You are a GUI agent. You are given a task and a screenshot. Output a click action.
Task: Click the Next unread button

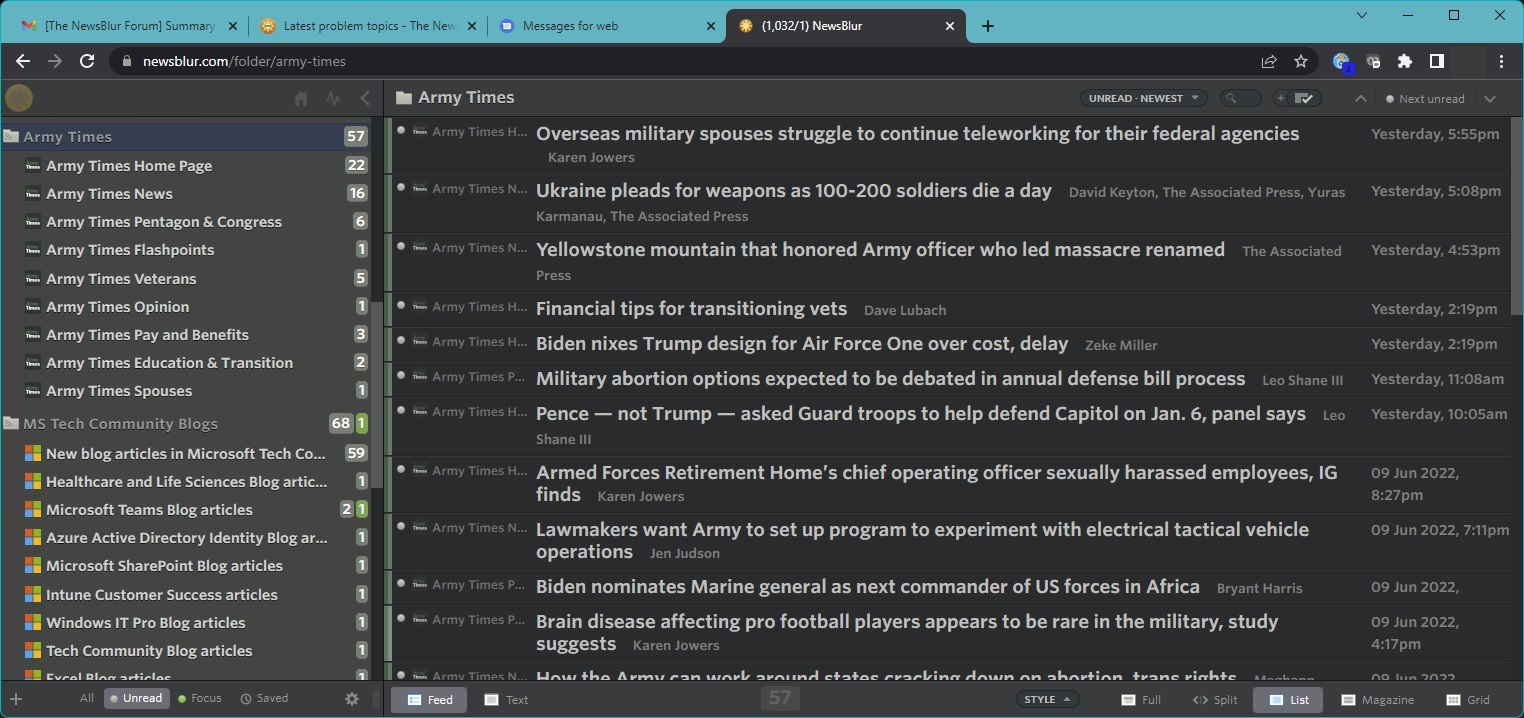pos(1425,98)
